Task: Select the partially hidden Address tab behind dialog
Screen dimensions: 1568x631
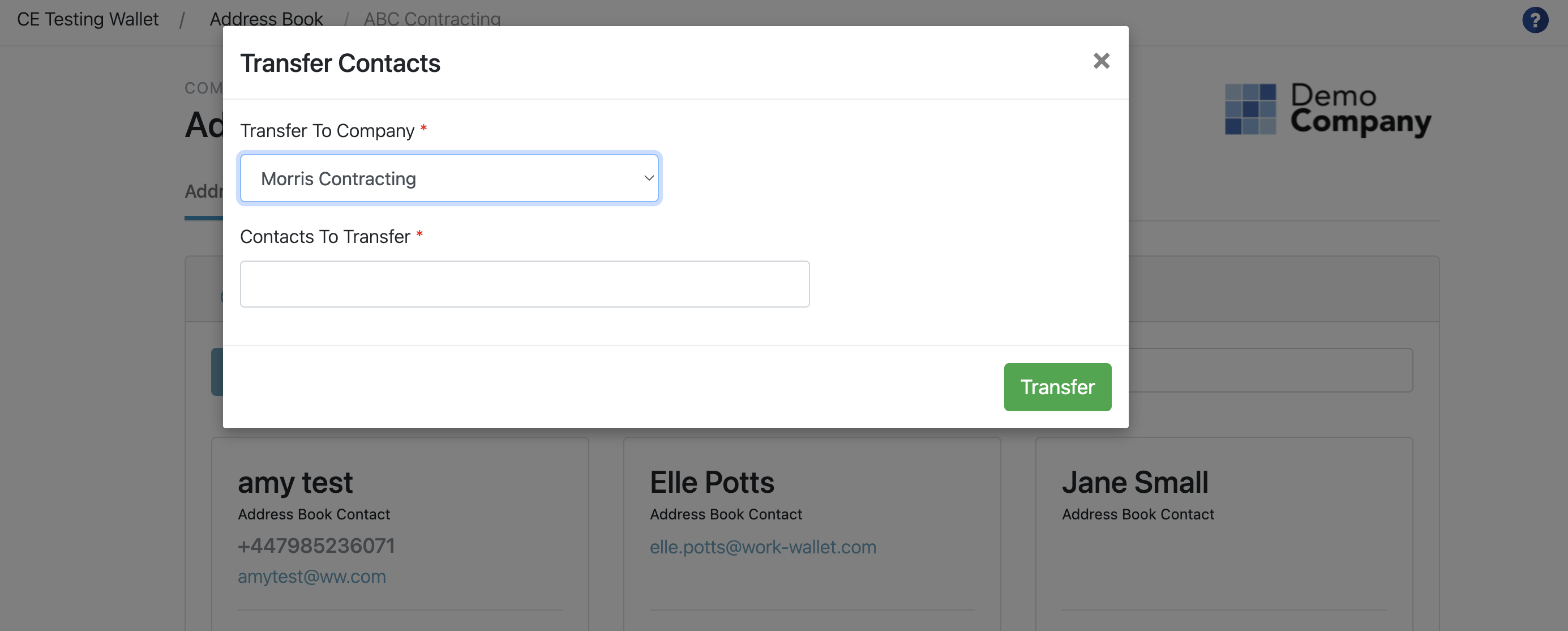Action: (204, 191)
